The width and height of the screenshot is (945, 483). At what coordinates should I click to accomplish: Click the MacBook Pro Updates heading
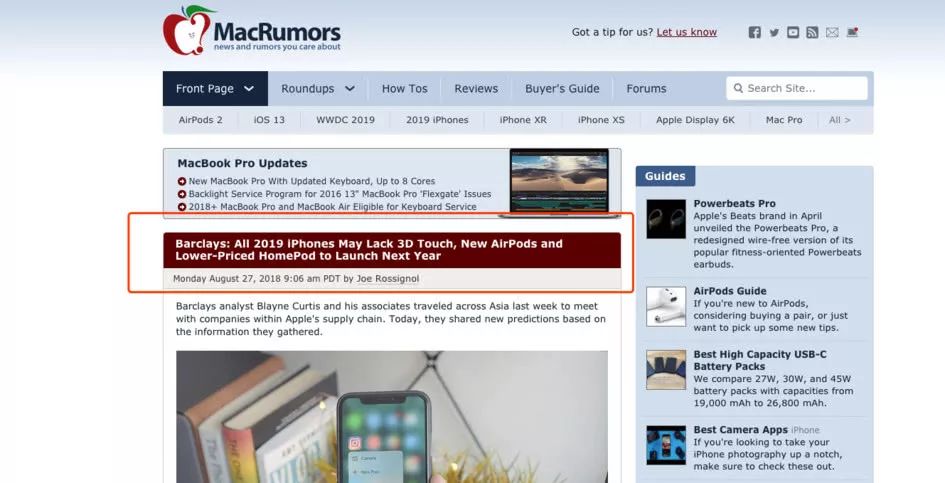coord(242,163)
